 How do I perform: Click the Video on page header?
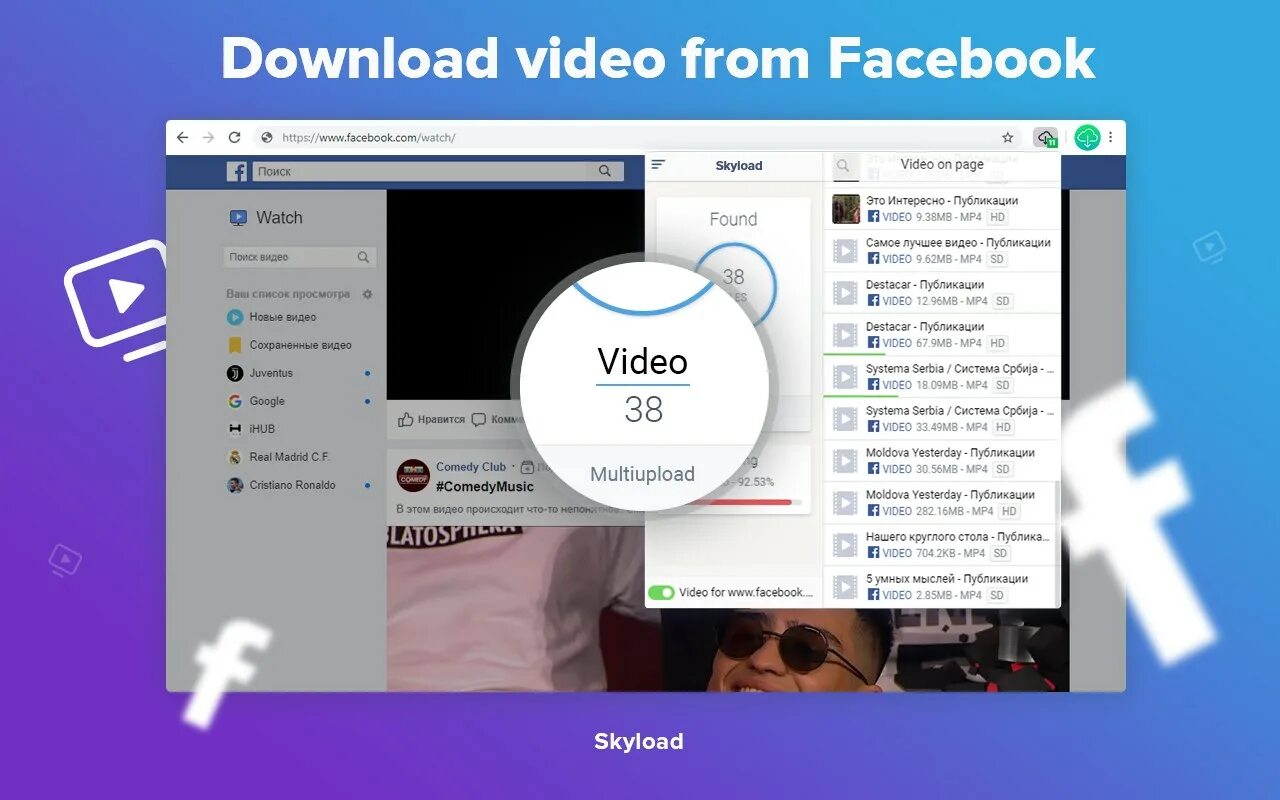942,164
